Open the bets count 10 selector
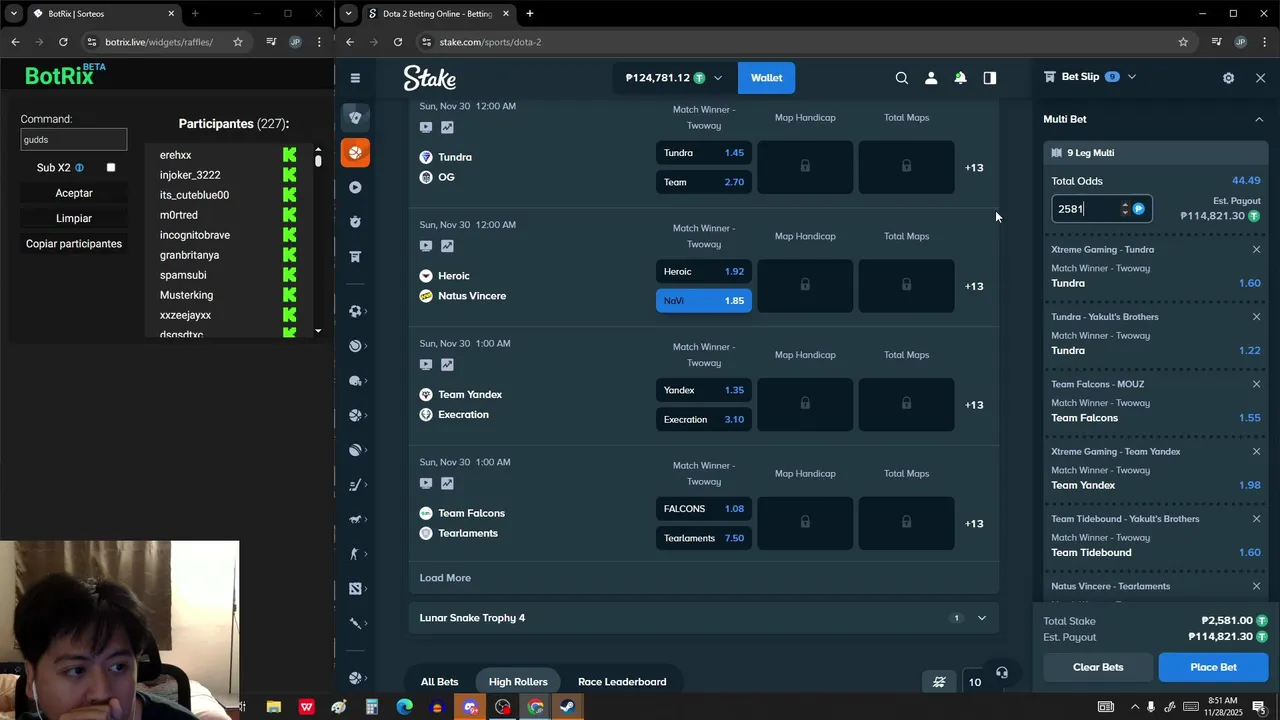Image resolution: width=1280 pixels, height=720 pixels. pos(975,682)
